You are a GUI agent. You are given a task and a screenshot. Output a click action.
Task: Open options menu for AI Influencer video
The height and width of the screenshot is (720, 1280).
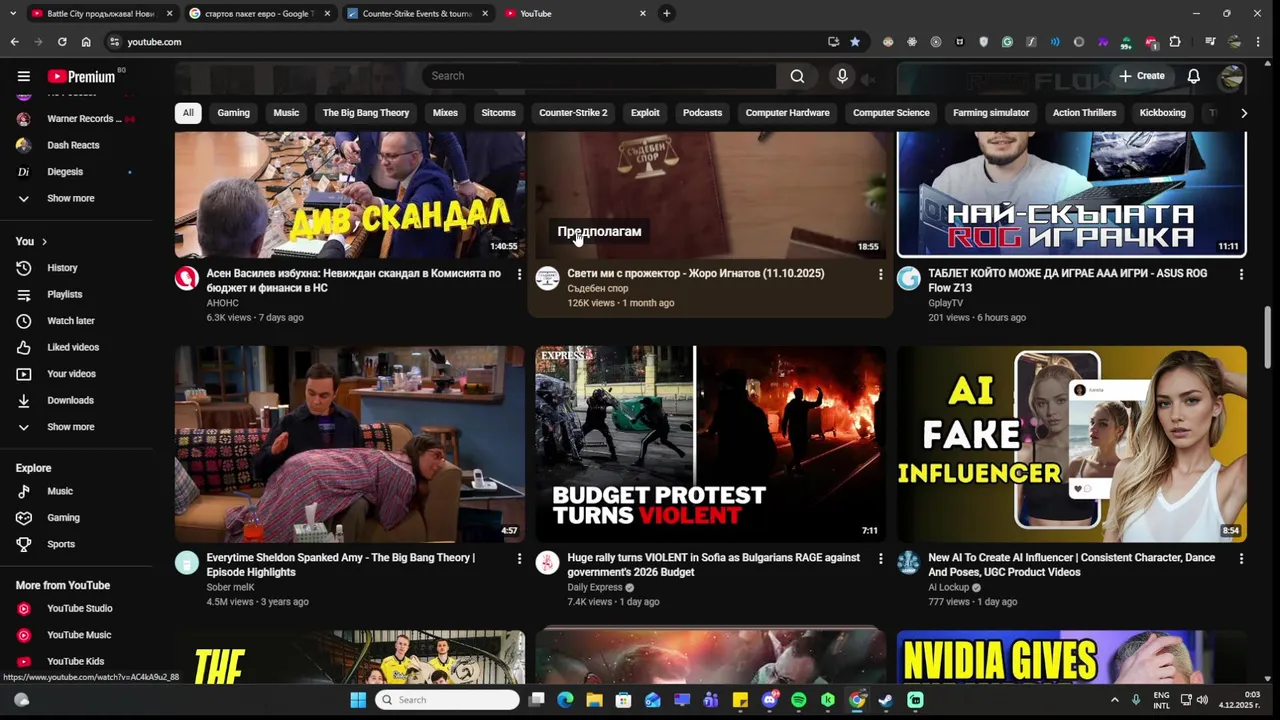point(1241,558)
